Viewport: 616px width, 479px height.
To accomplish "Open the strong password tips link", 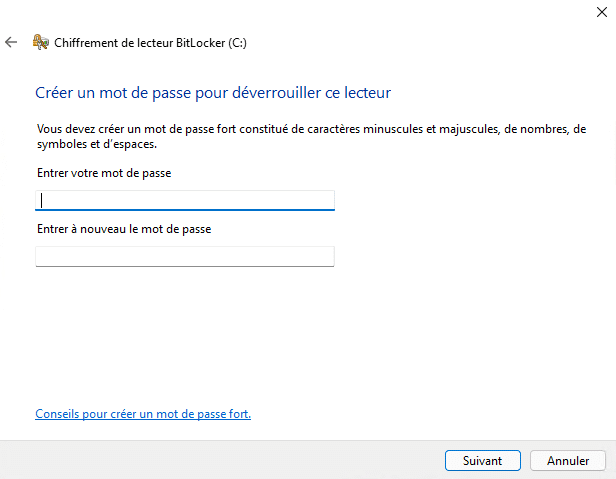I will pos(143,413).
